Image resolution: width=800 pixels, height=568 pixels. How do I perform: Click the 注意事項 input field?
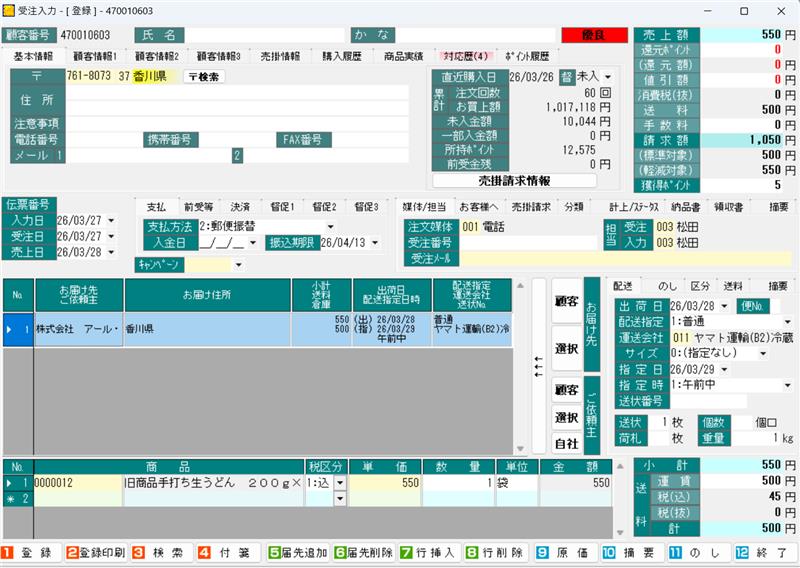(237, 124)
